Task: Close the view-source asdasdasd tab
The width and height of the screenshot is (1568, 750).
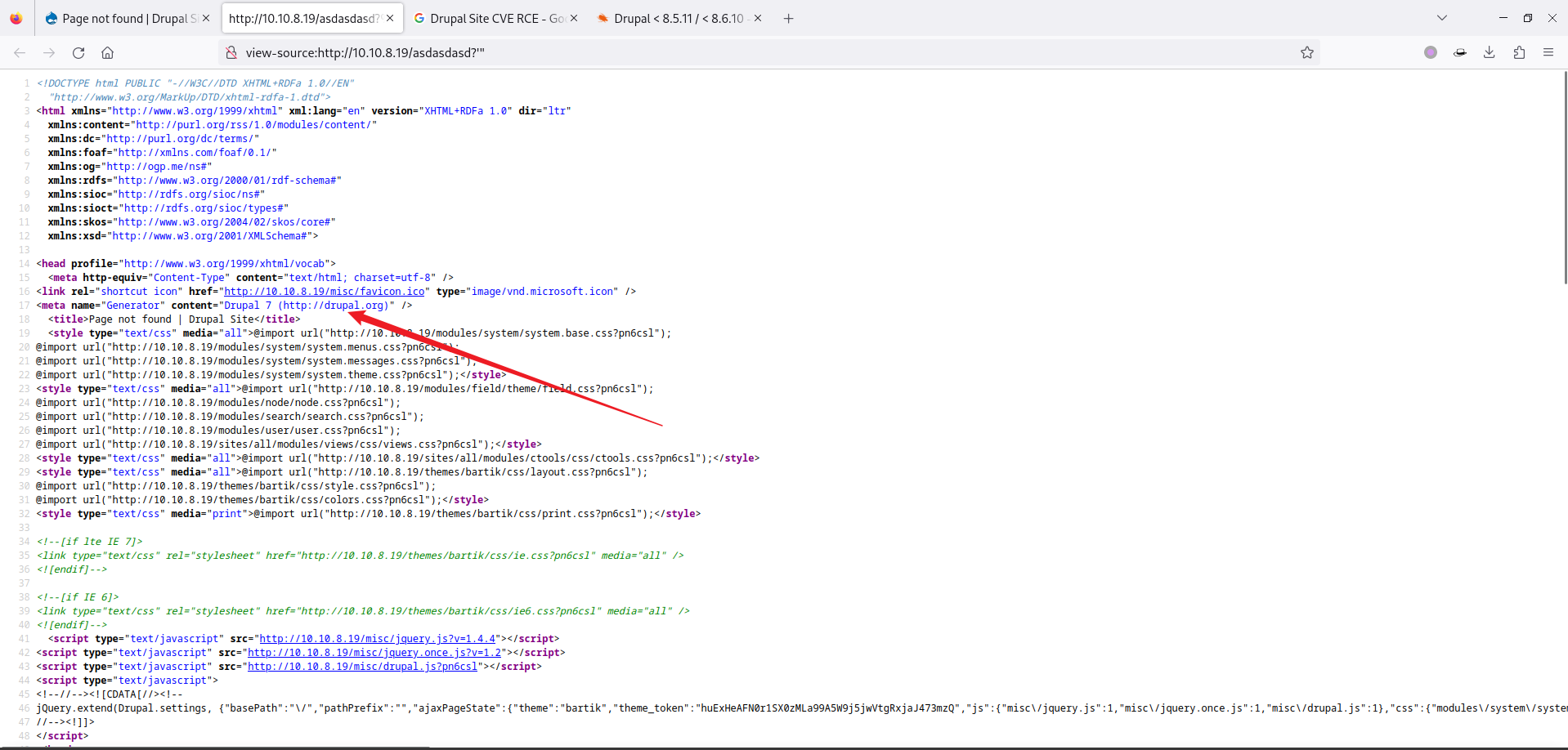Action: pos(390,18)
